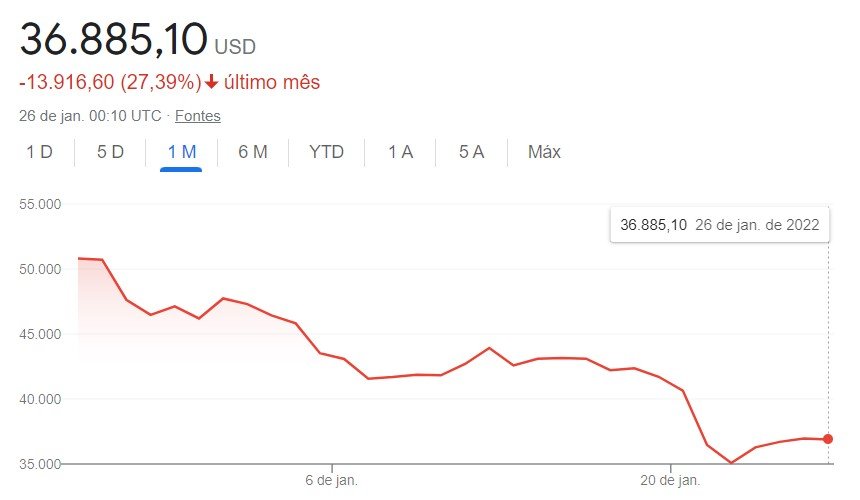Click the USD currency label
This screenshot has height=500, width=860.
tap(236, 47)
